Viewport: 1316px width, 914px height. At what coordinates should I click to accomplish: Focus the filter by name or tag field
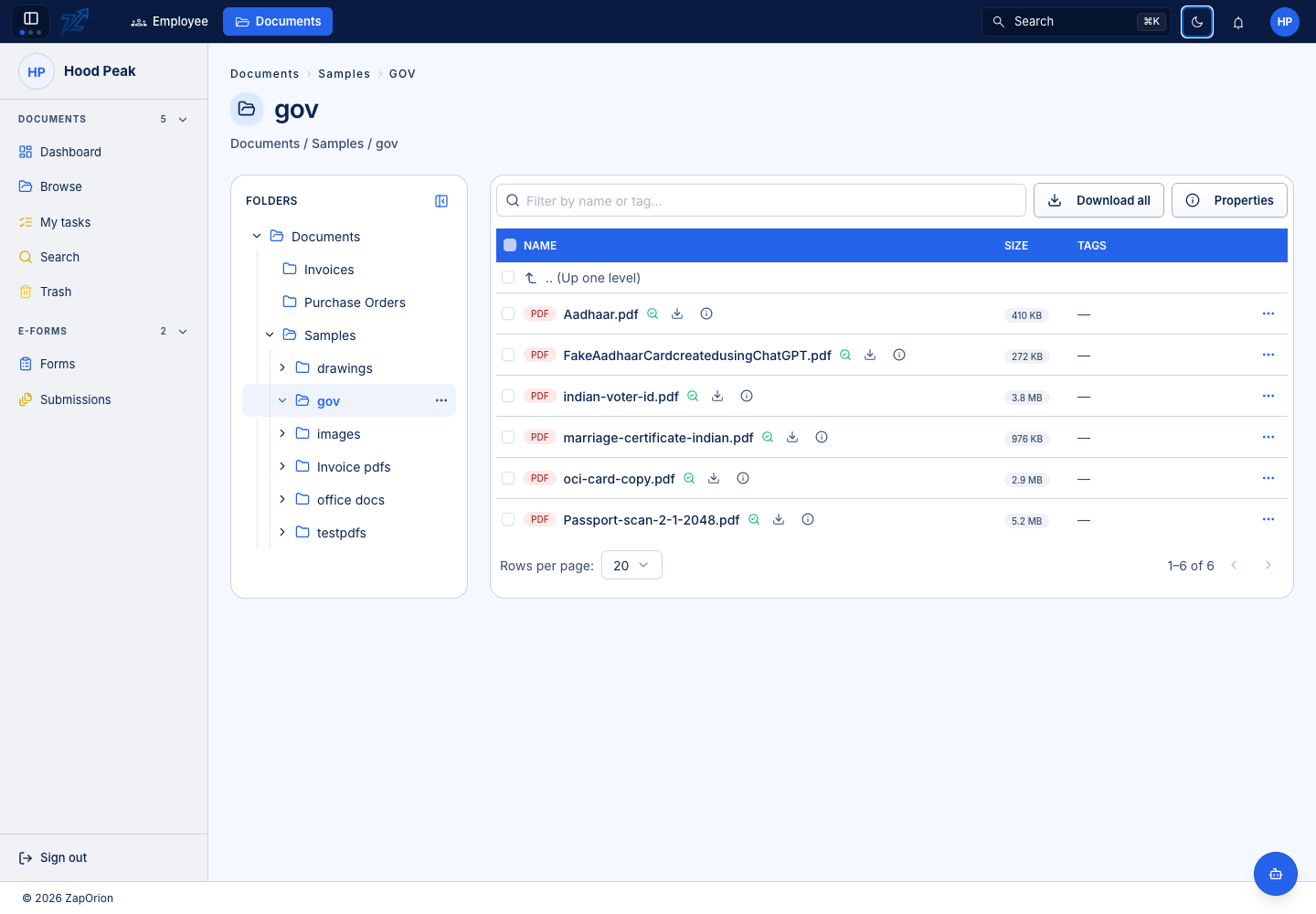(761, 200)
